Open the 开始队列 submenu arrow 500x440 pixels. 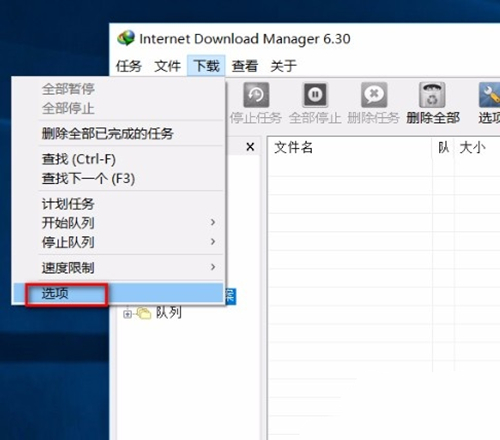(x=213, y=222)
